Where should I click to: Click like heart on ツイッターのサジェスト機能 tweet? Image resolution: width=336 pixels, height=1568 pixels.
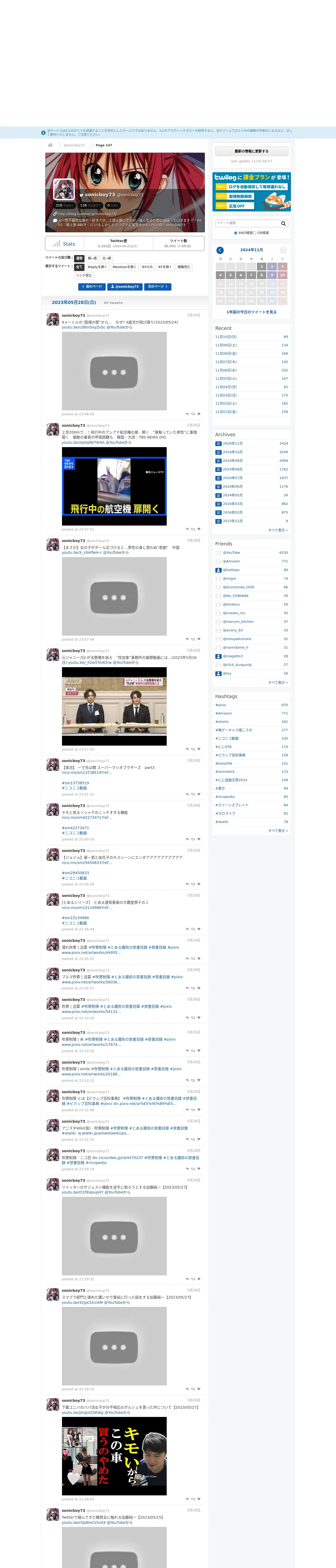[x=199, y=1279]
